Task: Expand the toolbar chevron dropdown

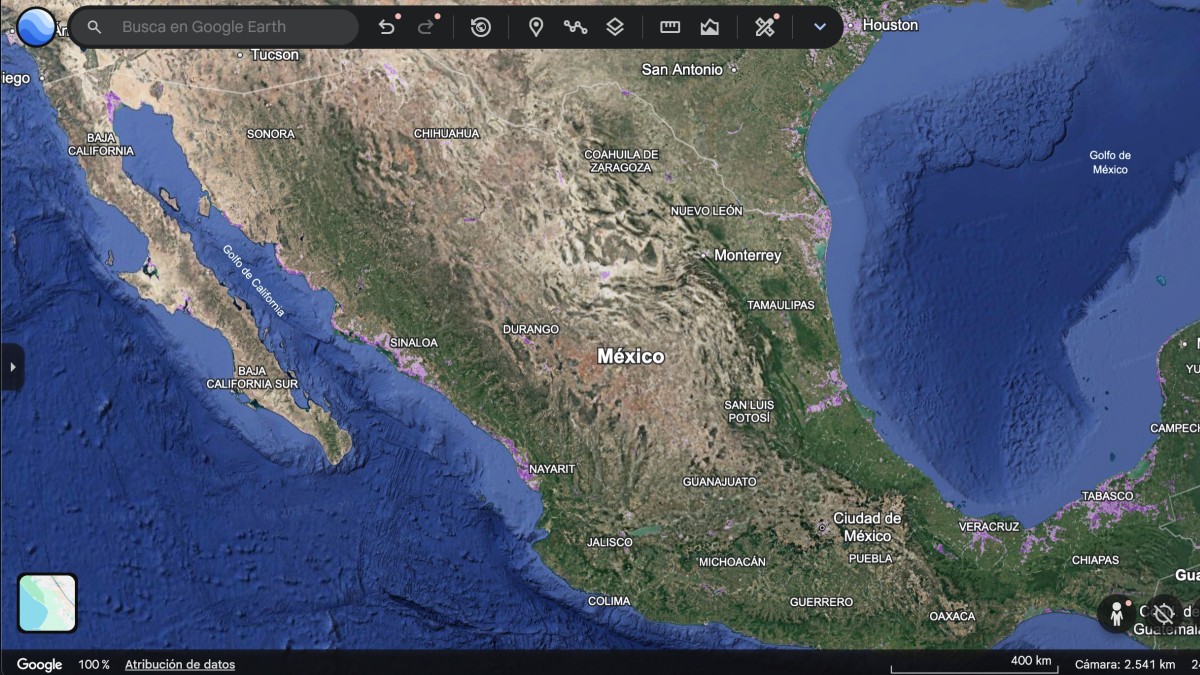Action: (x=820, y=27)
